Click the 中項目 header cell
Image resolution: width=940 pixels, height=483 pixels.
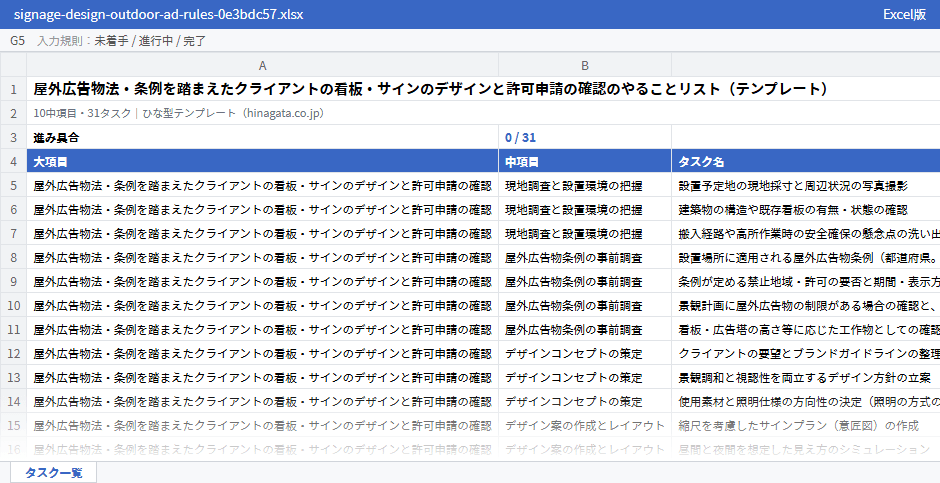585,161
